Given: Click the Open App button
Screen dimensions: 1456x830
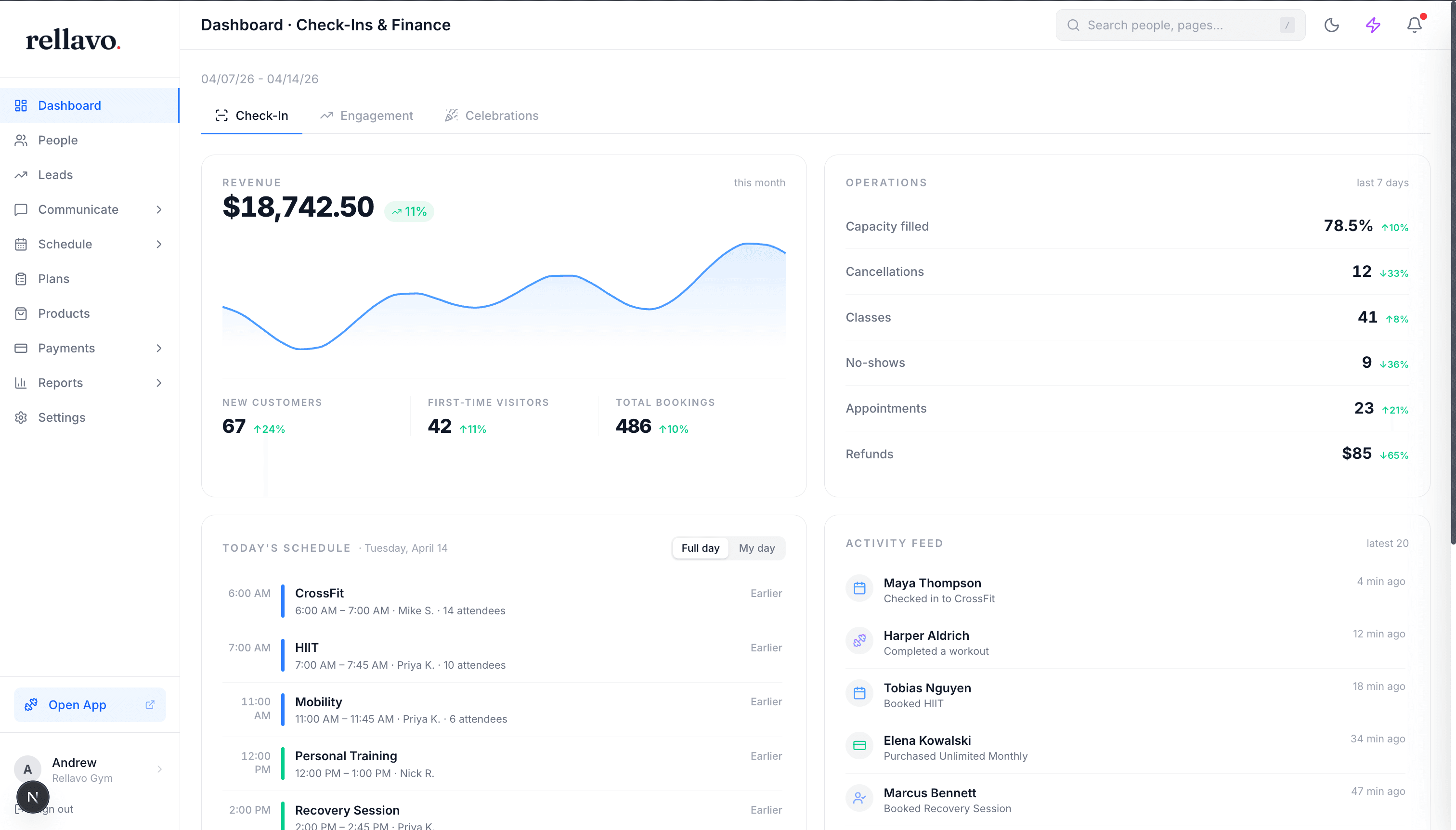Looking at the screenshot, I should point(77,705).
